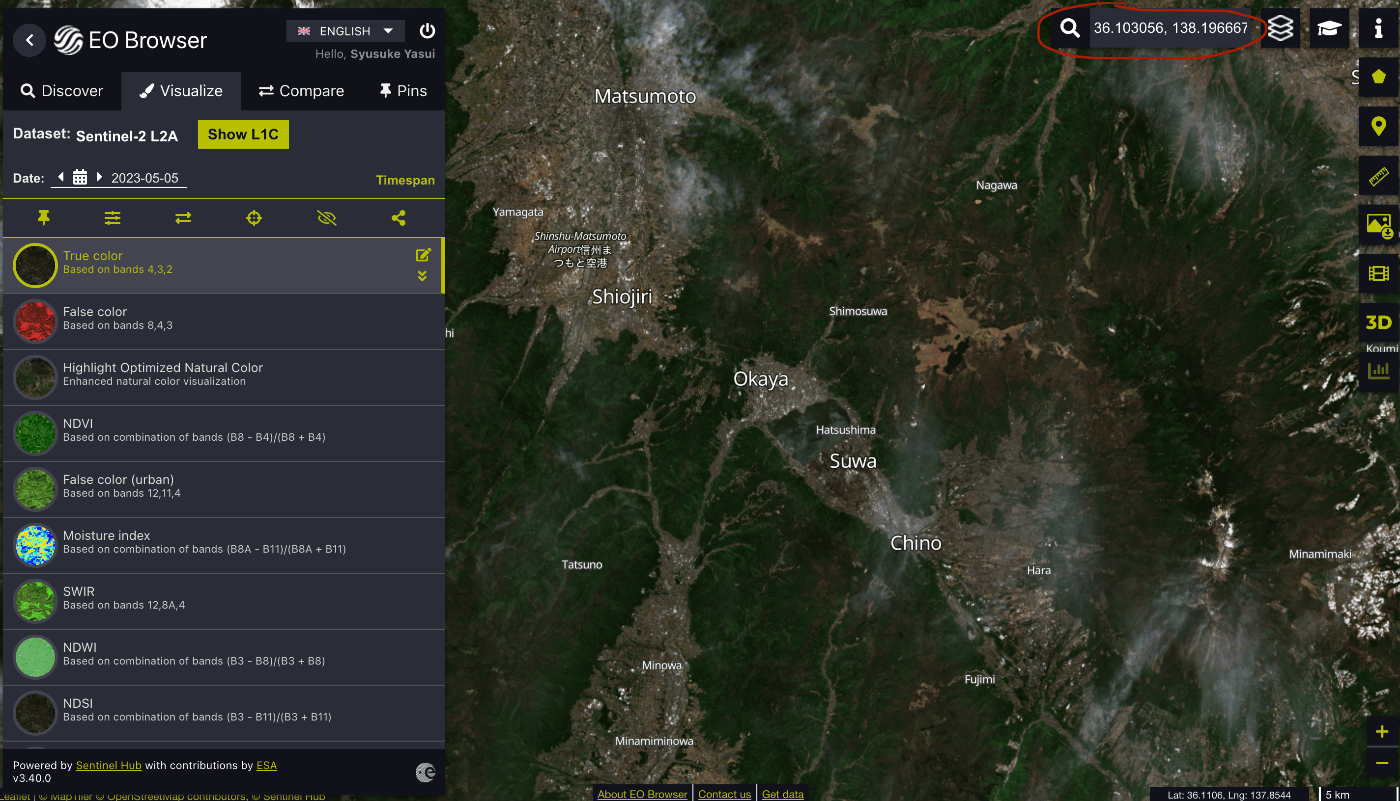This screenshot has width=1400, height=801.
Task: Click the Okaya label on map
Action: point(761,379)
